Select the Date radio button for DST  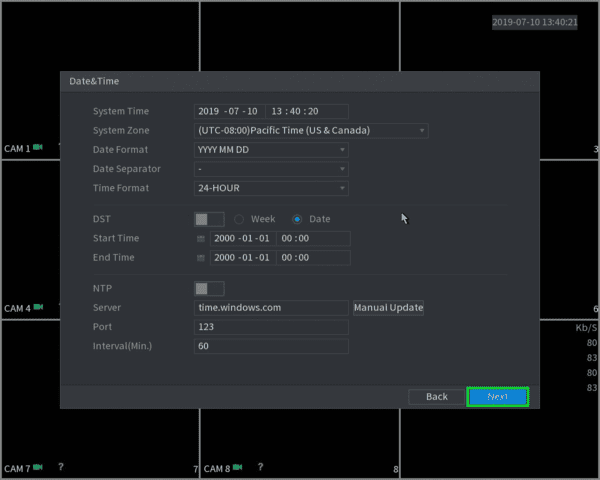297,219
